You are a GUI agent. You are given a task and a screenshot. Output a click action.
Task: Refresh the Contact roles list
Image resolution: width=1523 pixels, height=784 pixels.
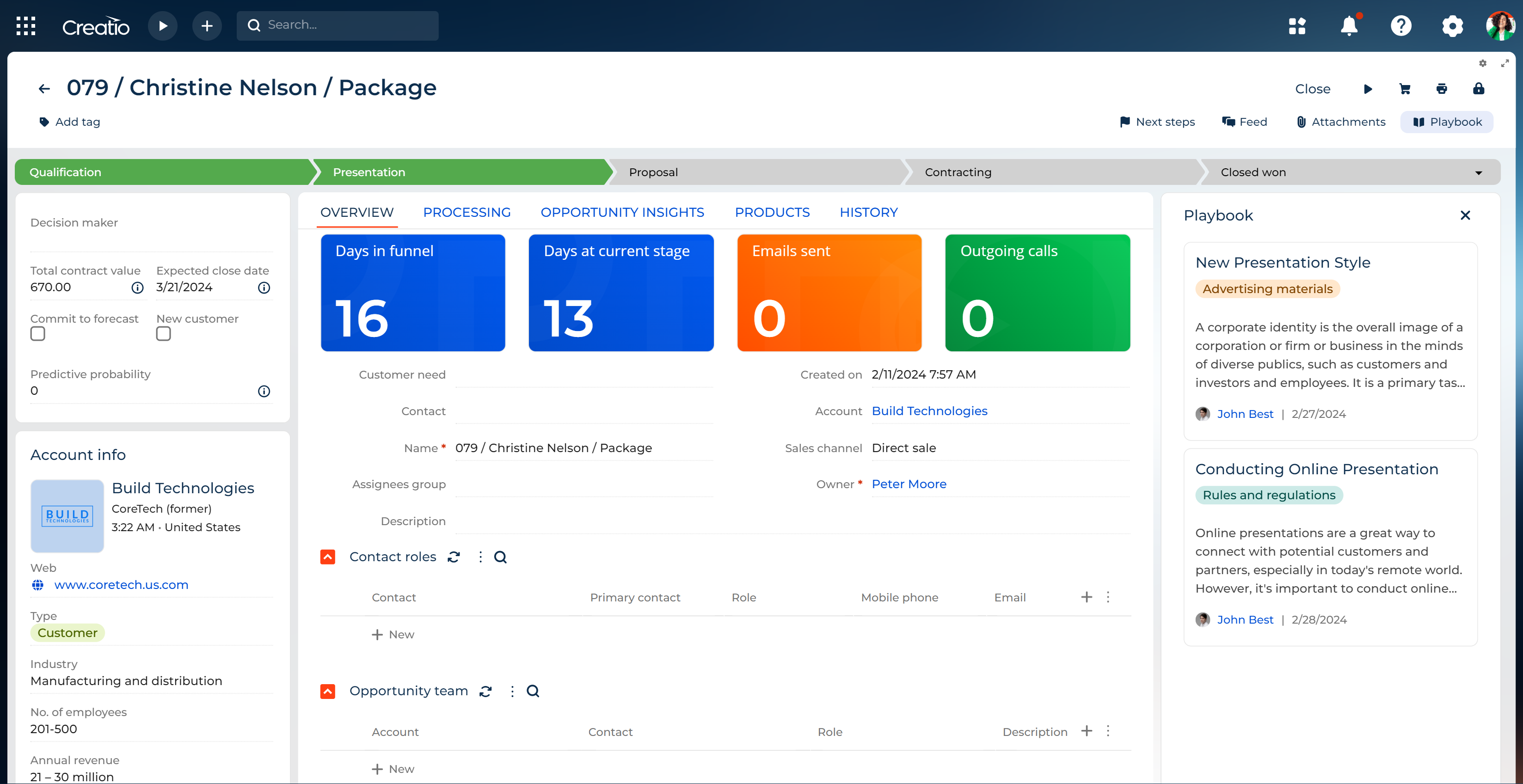point(454,557)
